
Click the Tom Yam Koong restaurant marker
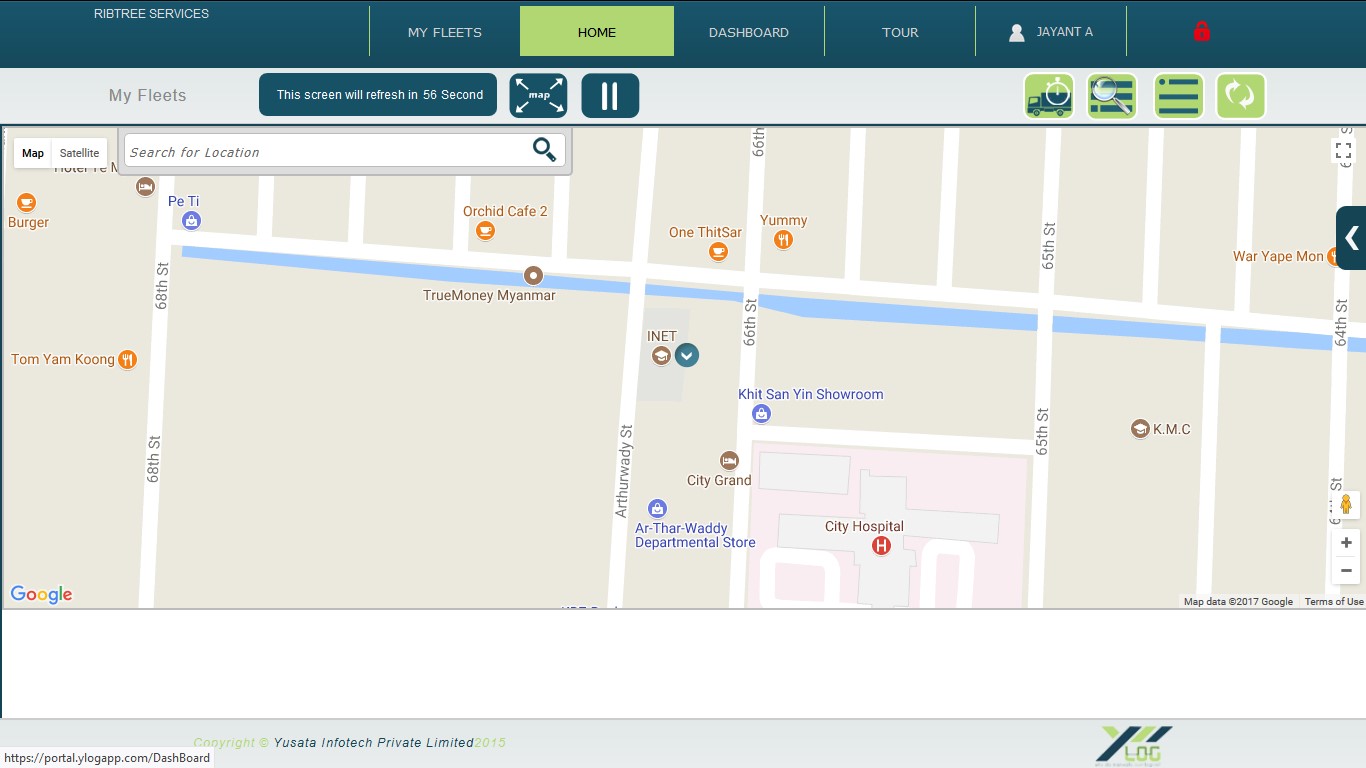click(127, 359)
